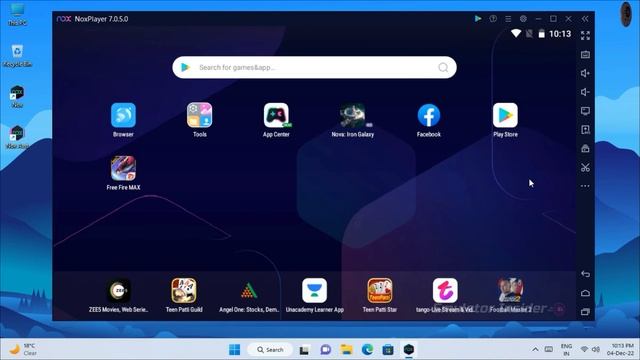Collapse the Nox sidebar with double arrows

click(x=585, y=19)
